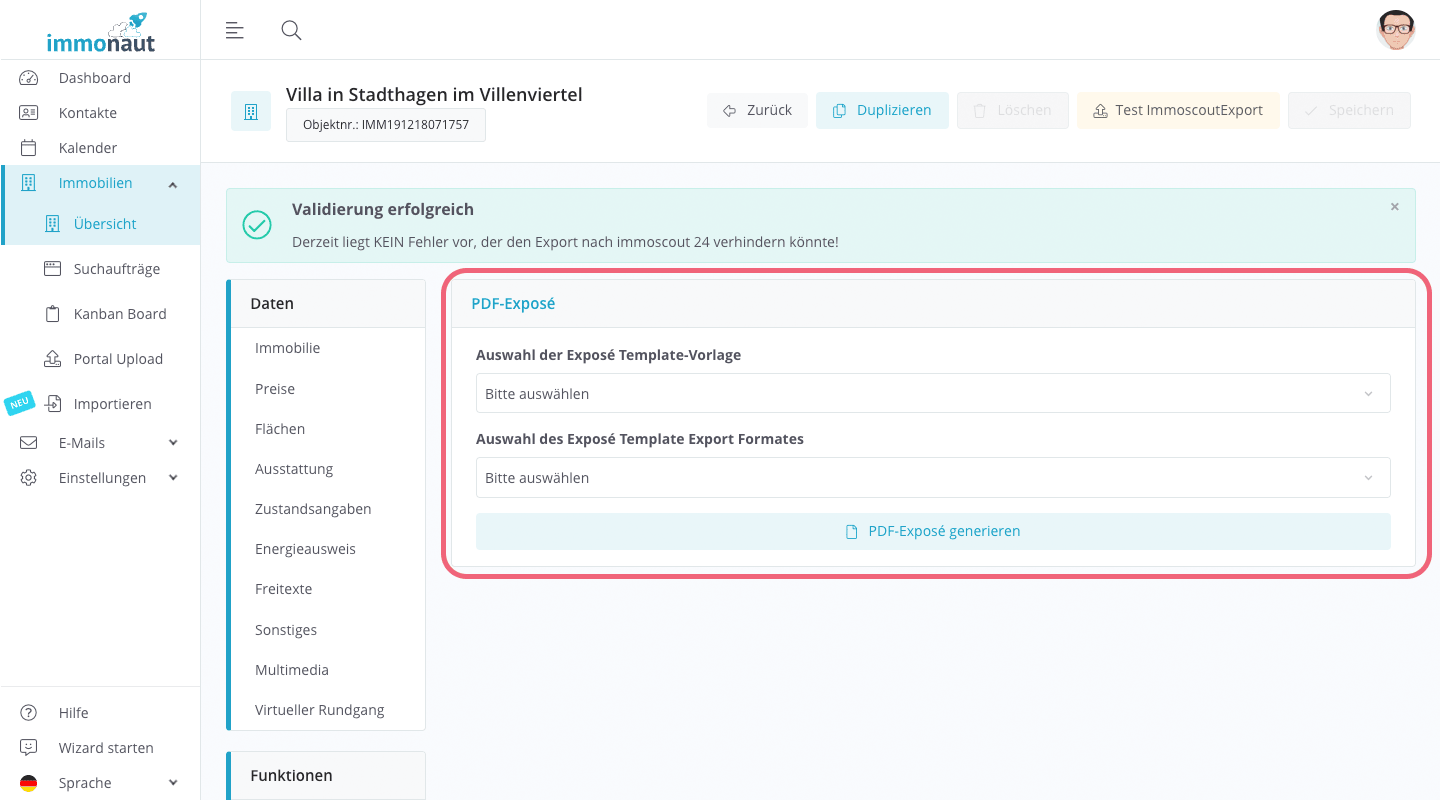Image resolution: width=1440 pixels, height=800 pixels.
Task: Click the building icon beside property title
Action: pyautogui.click(x=251, y=111)
